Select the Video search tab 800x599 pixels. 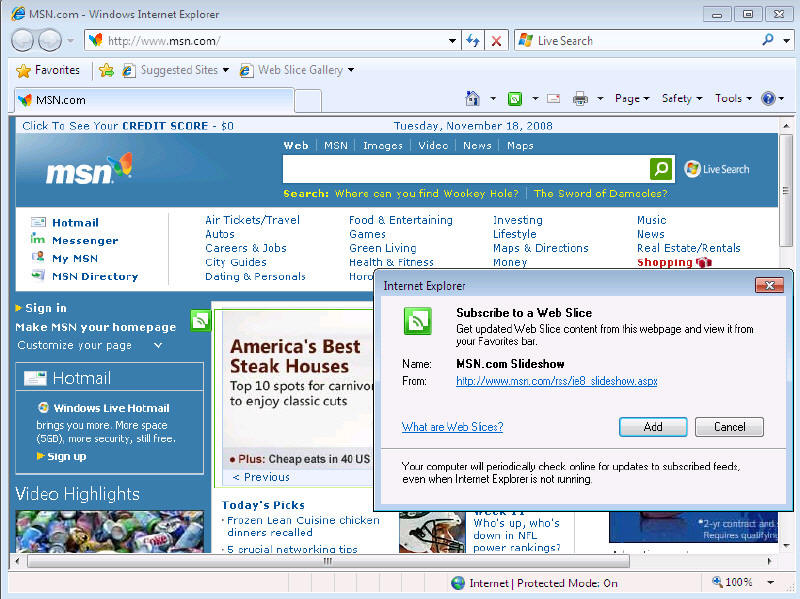pos(433,146)
